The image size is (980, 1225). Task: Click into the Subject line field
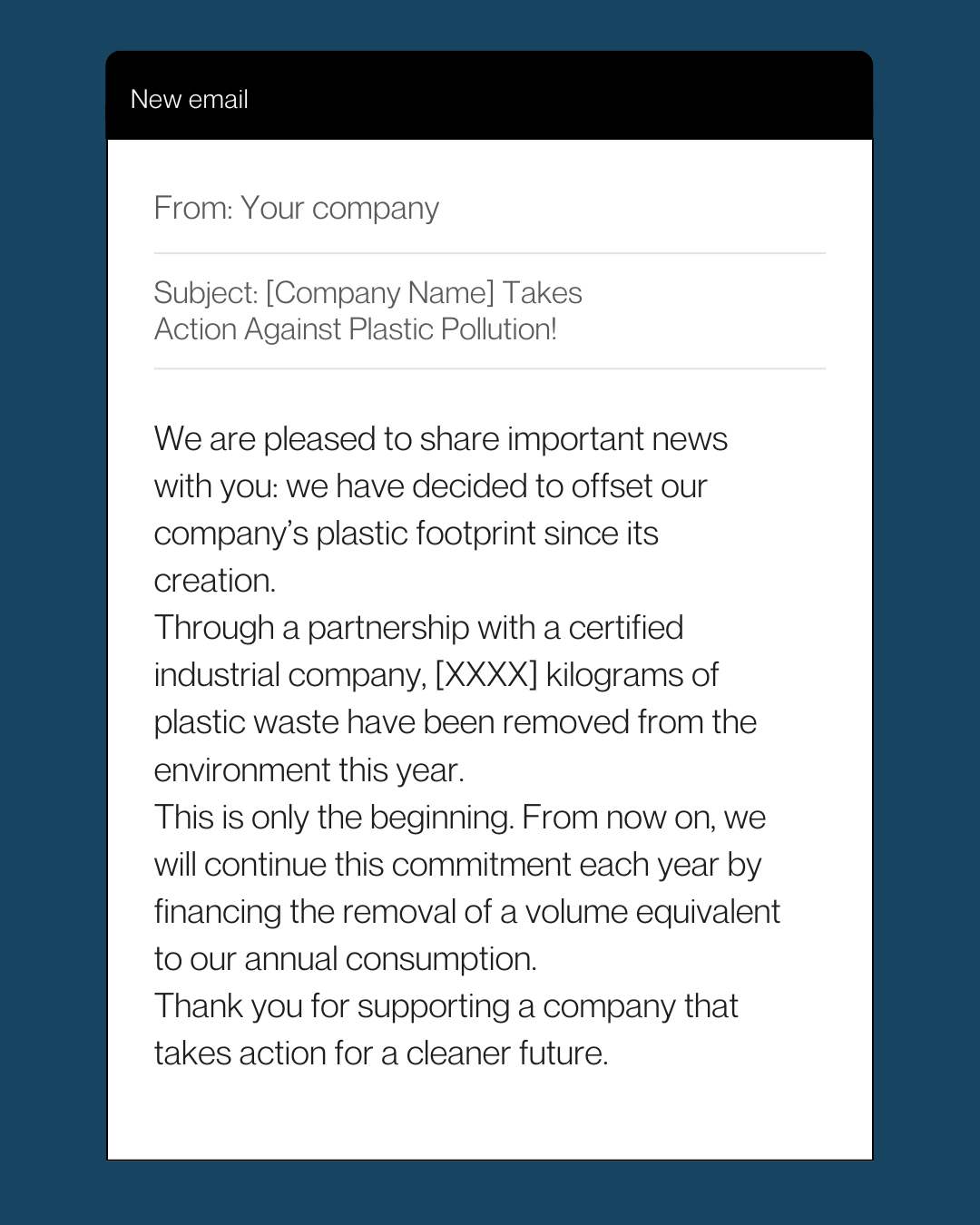pyautogui.click(x=367, y=310)
